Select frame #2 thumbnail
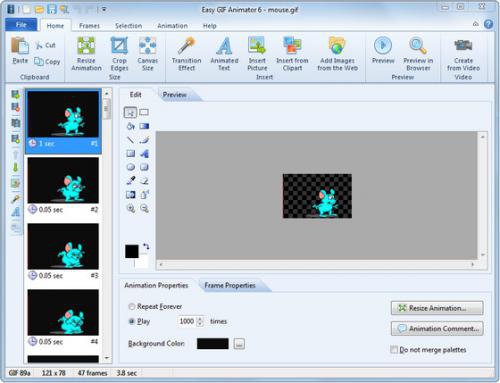 coord(63,180)
